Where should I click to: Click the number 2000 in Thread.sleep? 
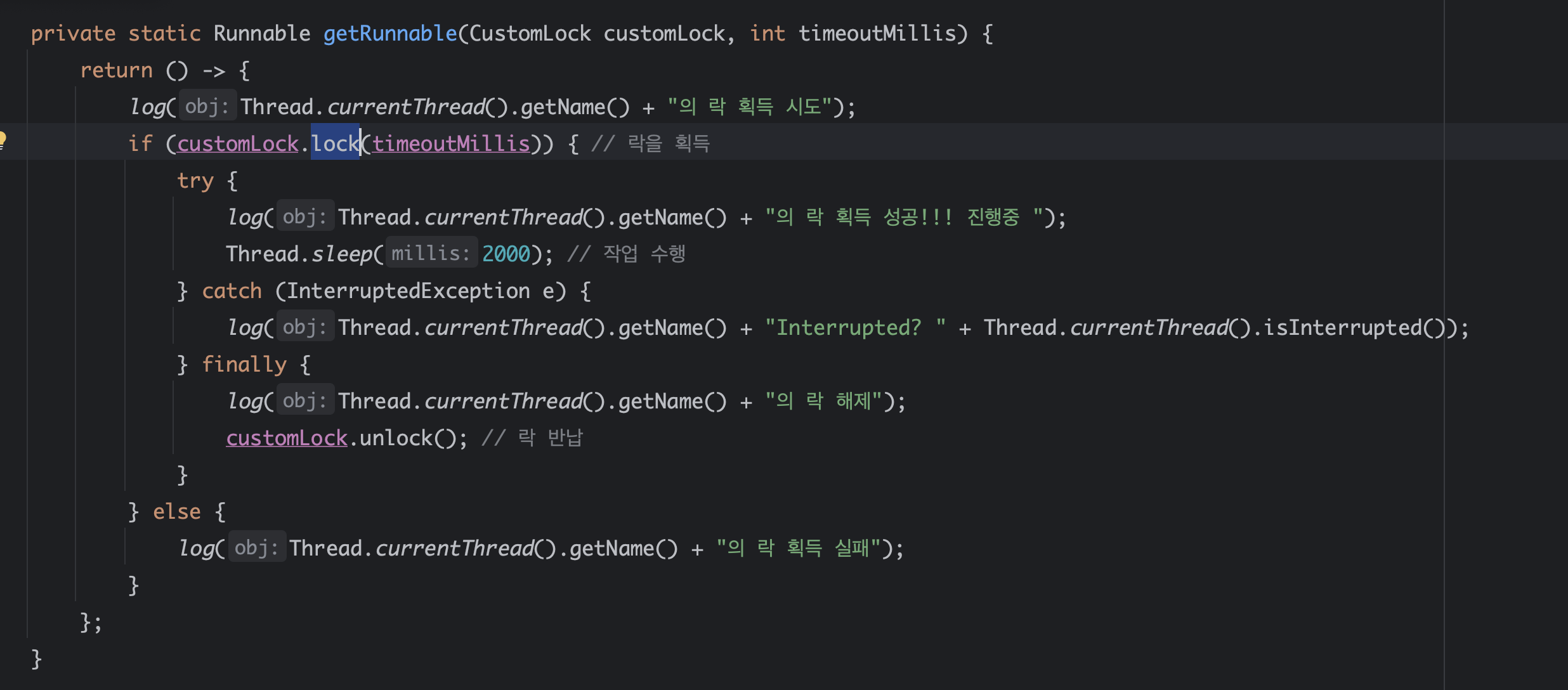pyautogui.click(x=506, y=254)
